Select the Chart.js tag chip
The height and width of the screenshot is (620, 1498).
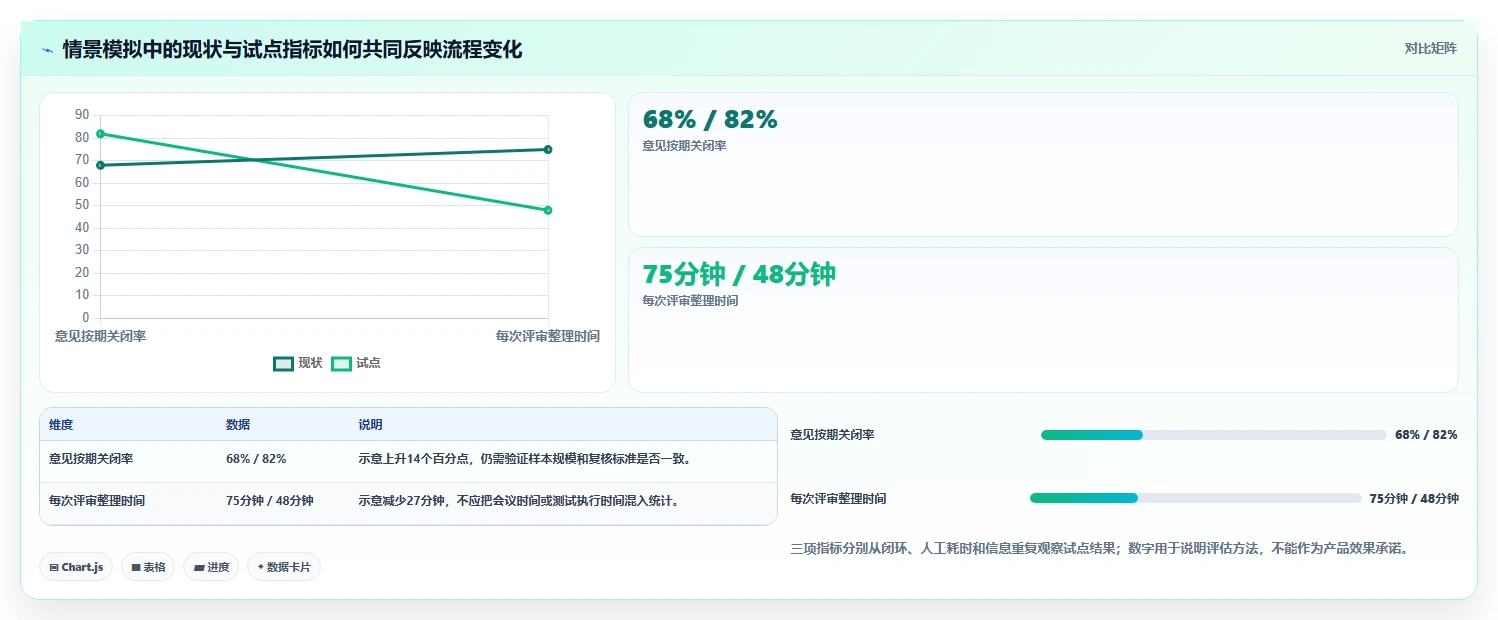tap(76, 567)
